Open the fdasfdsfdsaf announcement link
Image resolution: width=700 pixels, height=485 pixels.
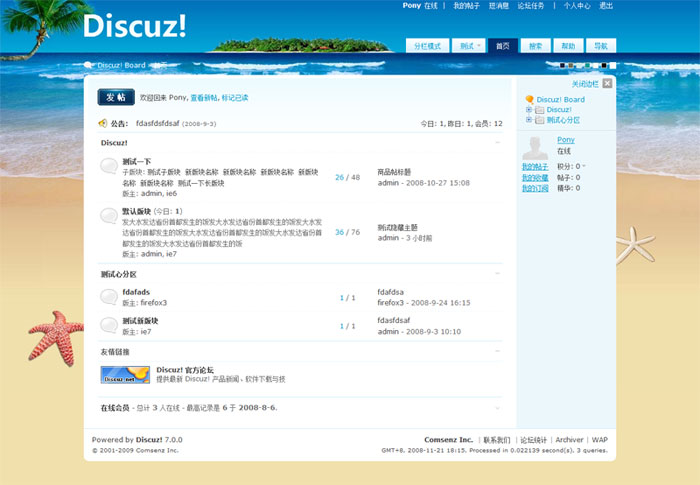[158, 123]
